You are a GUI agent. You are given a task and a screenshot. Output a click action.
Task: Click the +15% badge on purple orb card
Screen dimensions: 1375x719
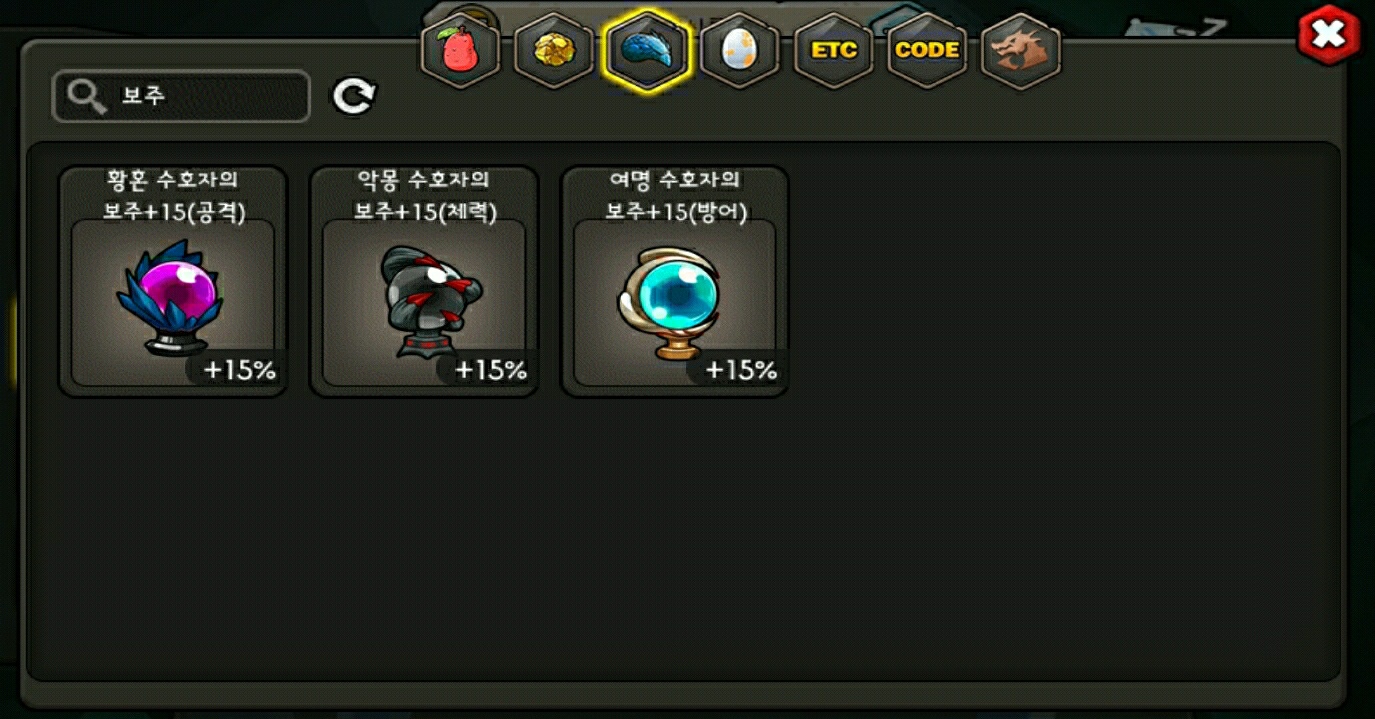pos(238,369)
